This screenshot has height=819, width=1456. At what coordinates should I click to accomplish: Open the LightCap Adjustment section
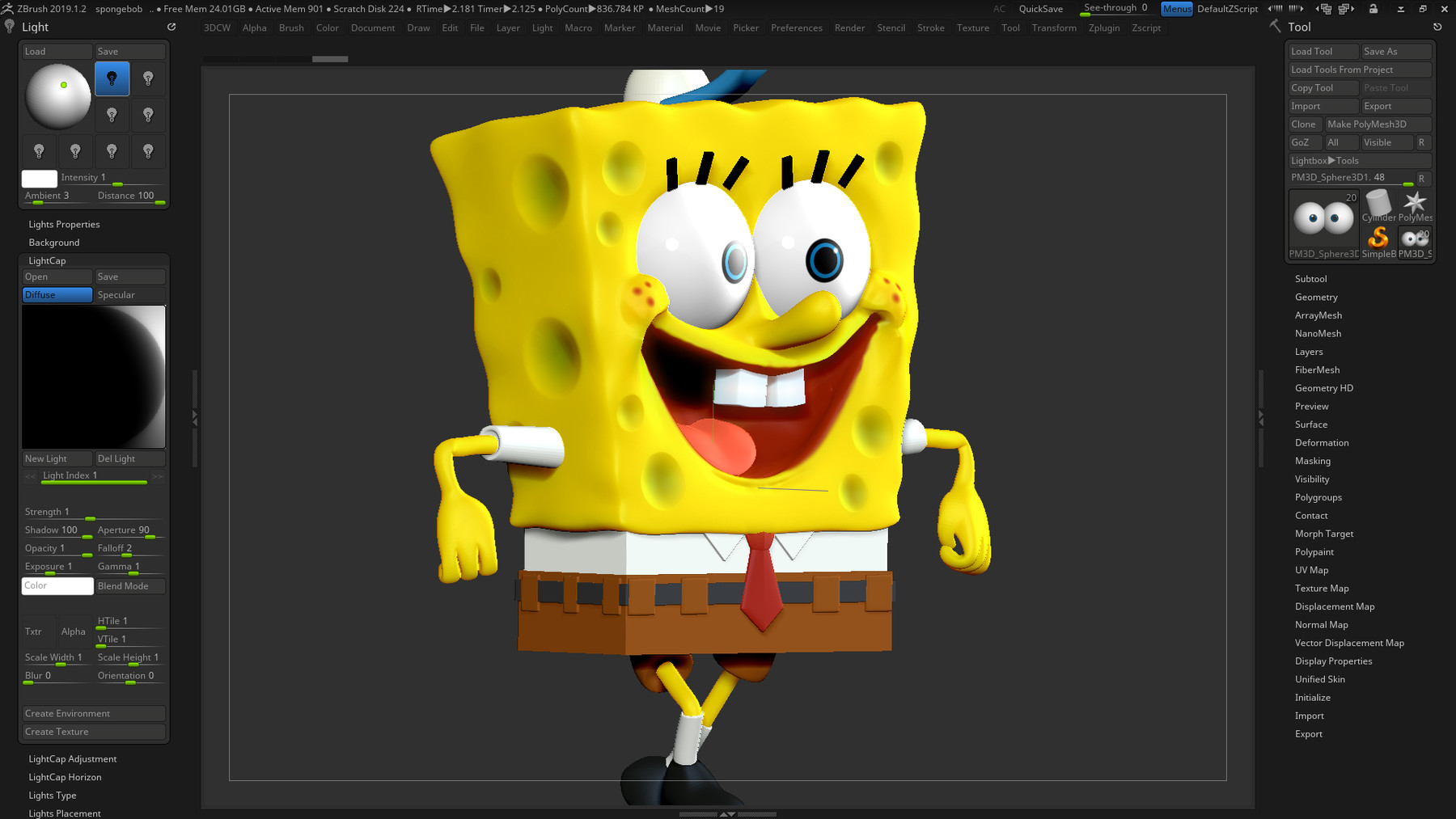click(x=71, y=758)
